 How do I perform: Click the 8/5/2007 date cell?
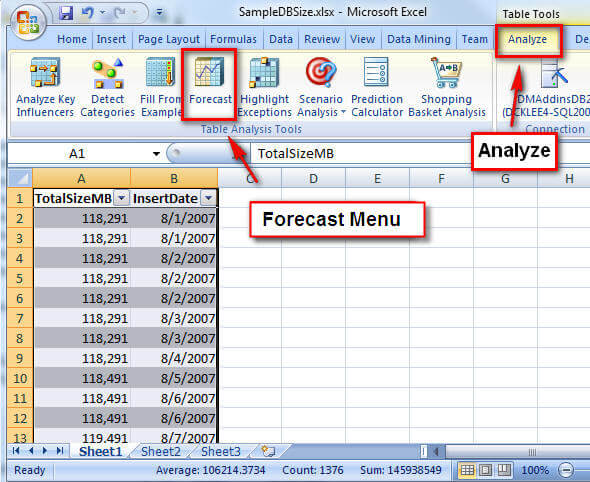click(174, 378)
